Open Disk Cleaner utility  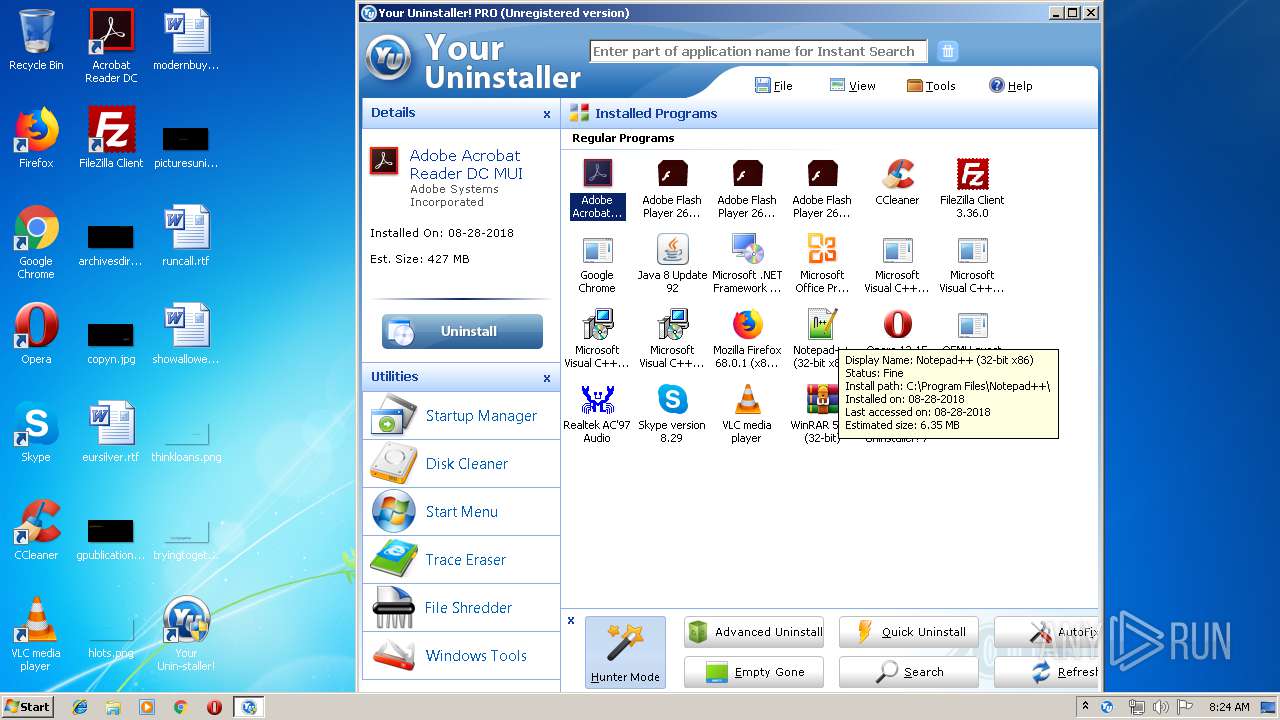(461, 464)
